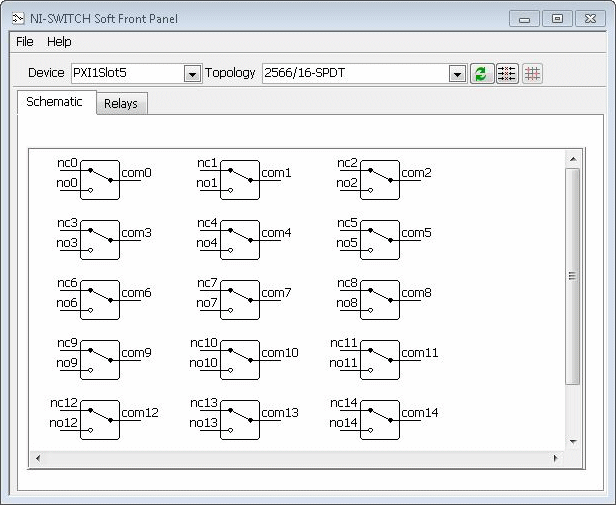Image resolution: width=616 pixels, height=505 pixels.
Task: Toggle the com7 relay switch
Action: point(239,300)
